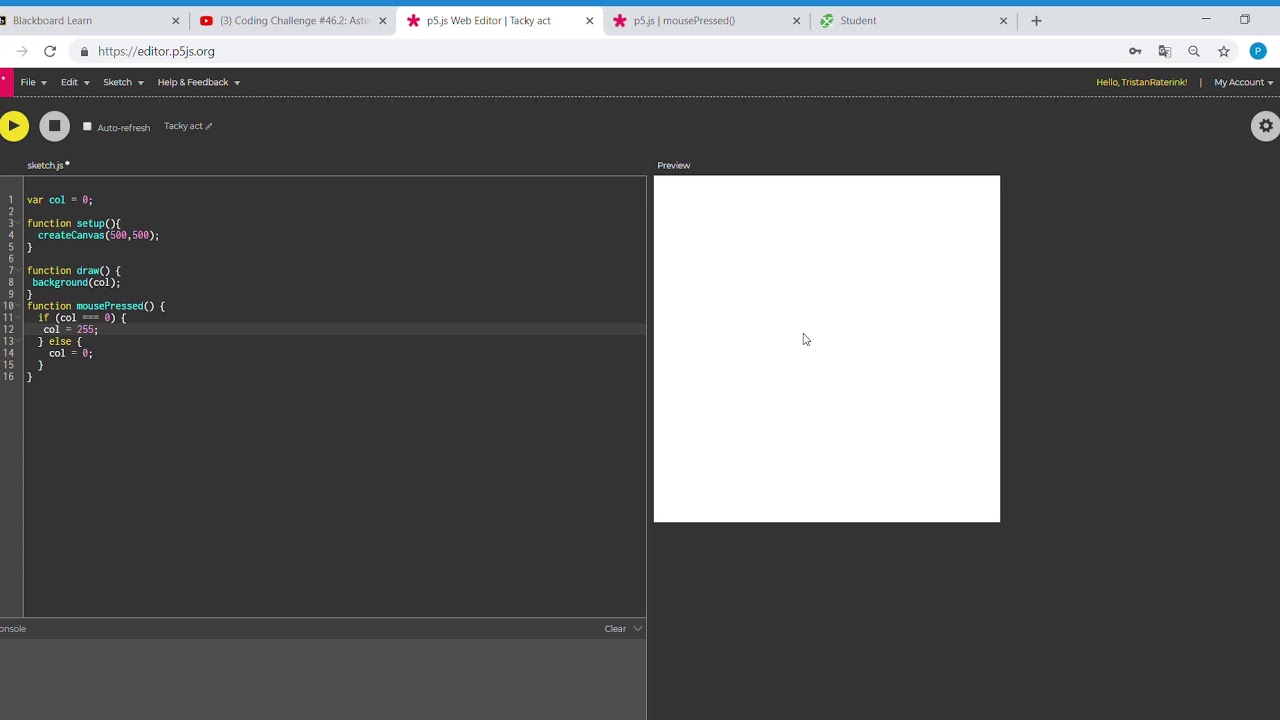The width and height of the screenshot is (1280, 720).
Task: Click the site lock icon in the address bar
Action: [84, 51]
